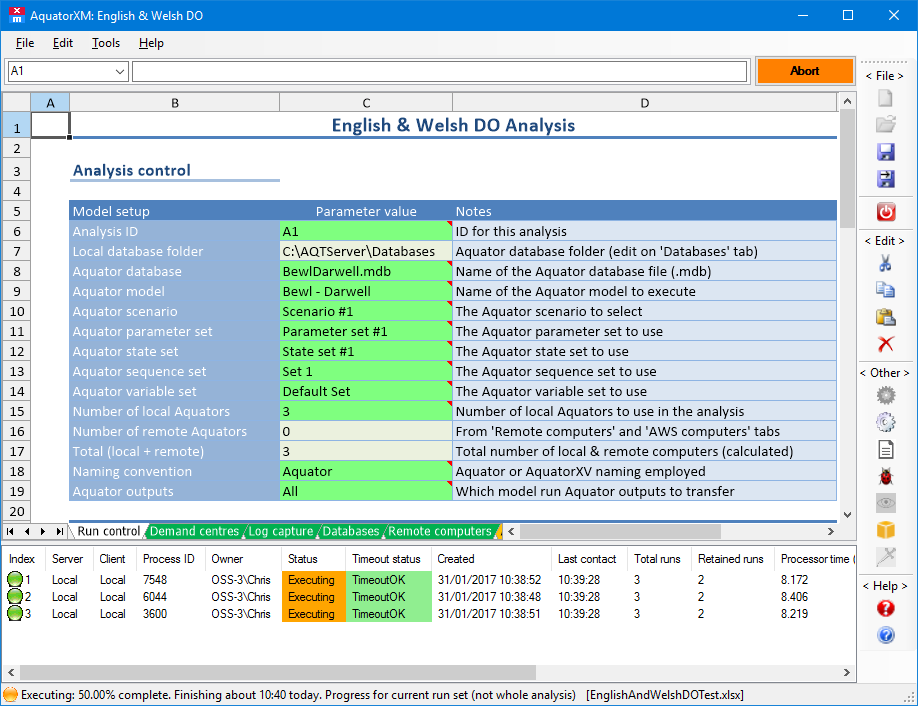Click the red X delete icon
The height and width of the screenshot is (706, 918).
(885, 344)
